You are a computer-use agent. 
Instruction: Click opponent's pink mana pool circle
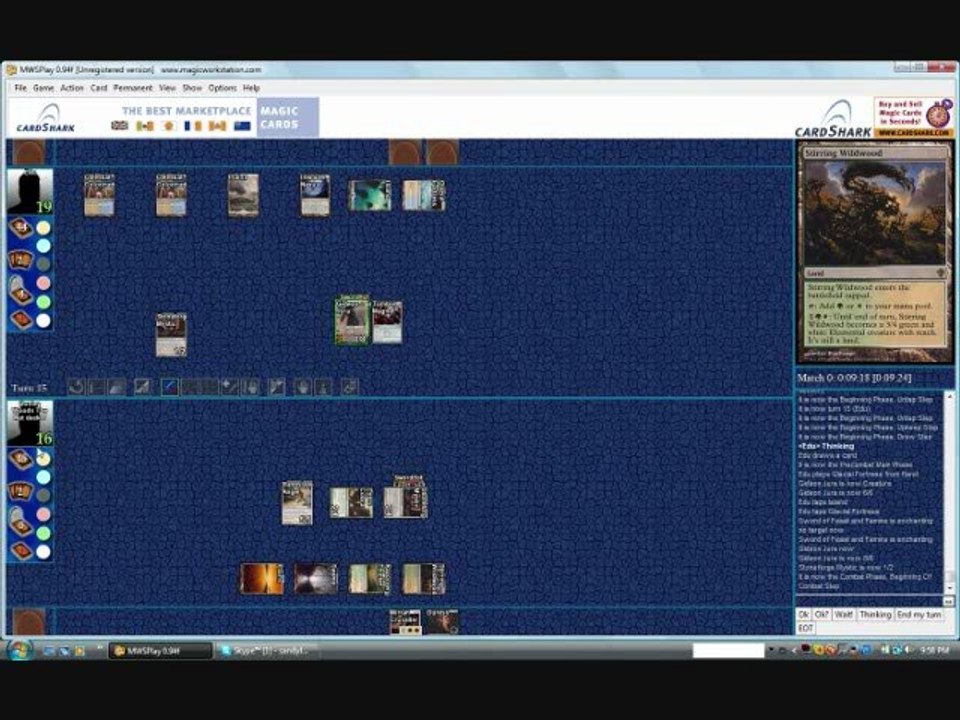tap(43, 283)
